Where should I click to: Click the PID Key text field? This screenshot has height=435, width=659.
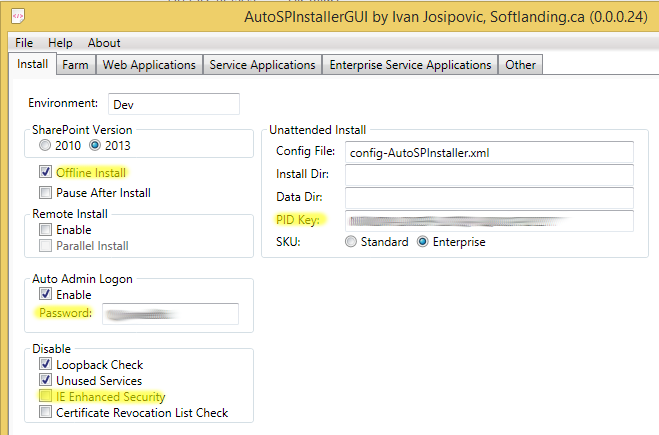[x=489, y=221]
